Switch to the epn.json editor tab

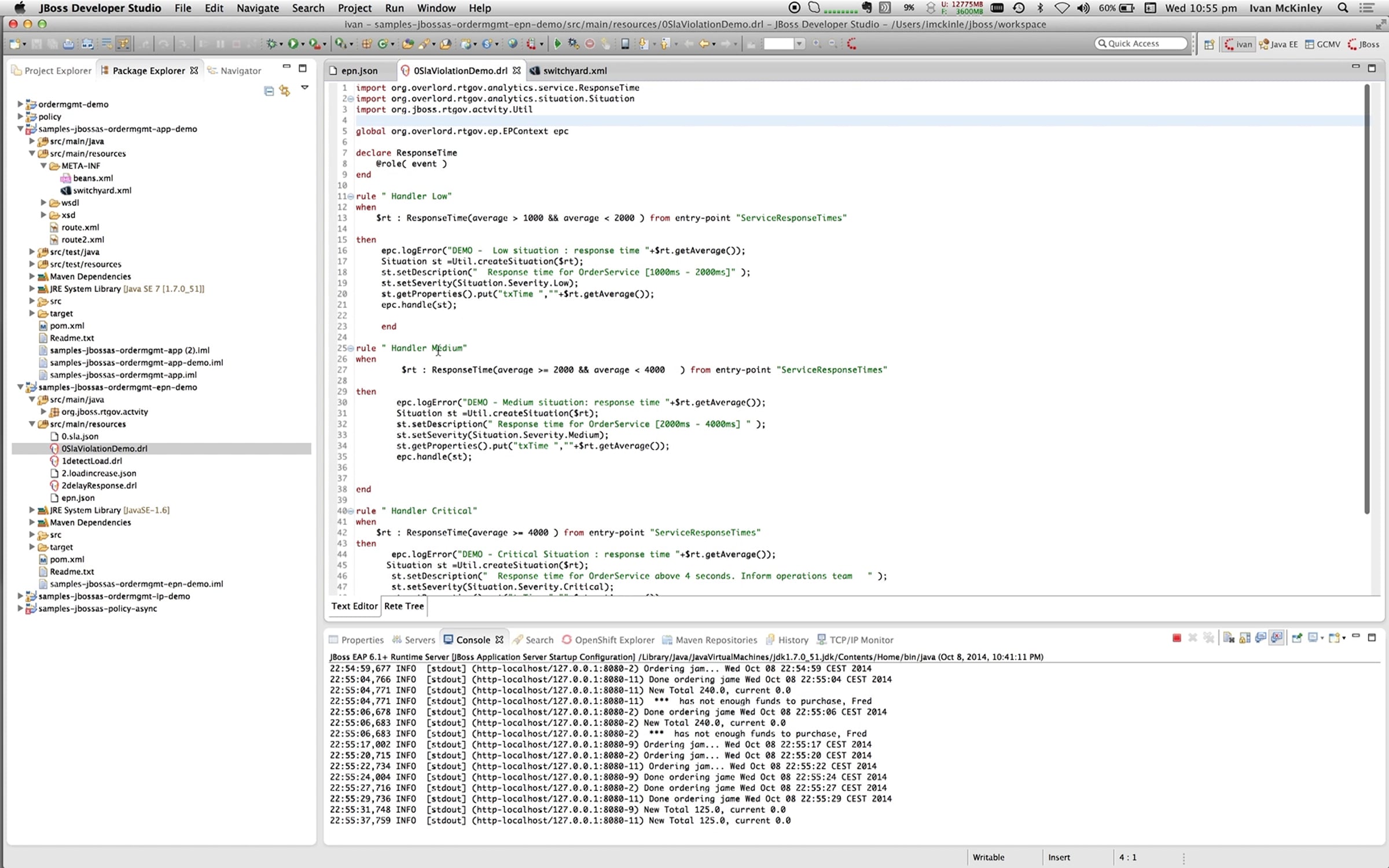pyautogui.click(x=353, y=71)
